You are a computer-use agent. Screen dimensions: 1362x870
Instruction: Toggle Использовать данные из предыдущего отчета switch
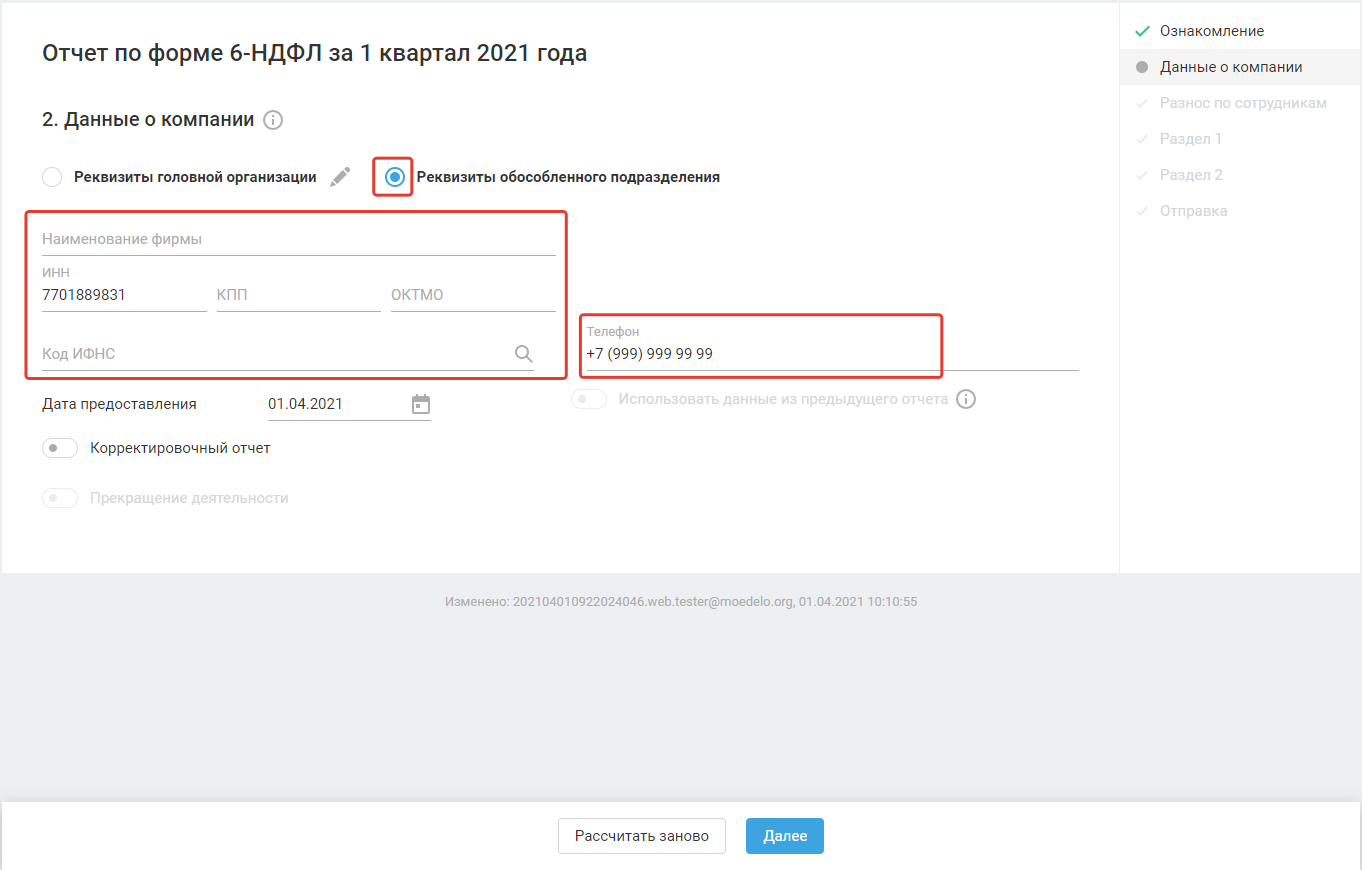point(589,399)
